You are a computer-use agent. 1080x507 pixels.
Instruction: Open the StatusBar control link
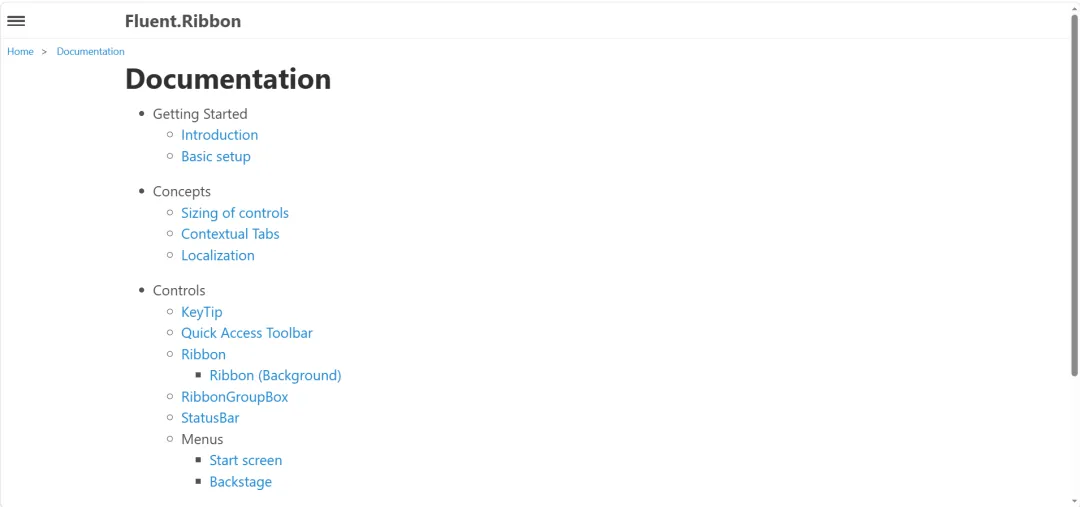pyautogui.click(x=210, y=418)
